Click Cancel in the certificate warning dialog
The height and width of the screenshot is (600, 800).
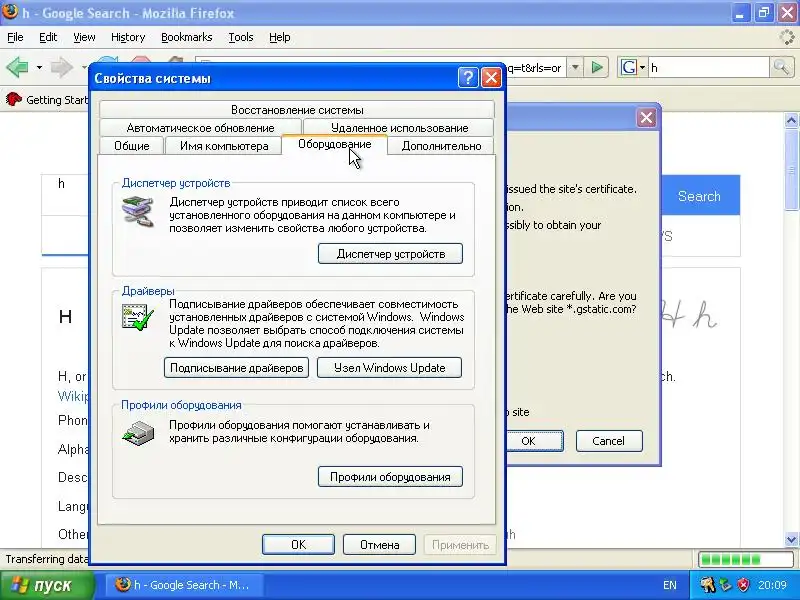tap(609, 441)
